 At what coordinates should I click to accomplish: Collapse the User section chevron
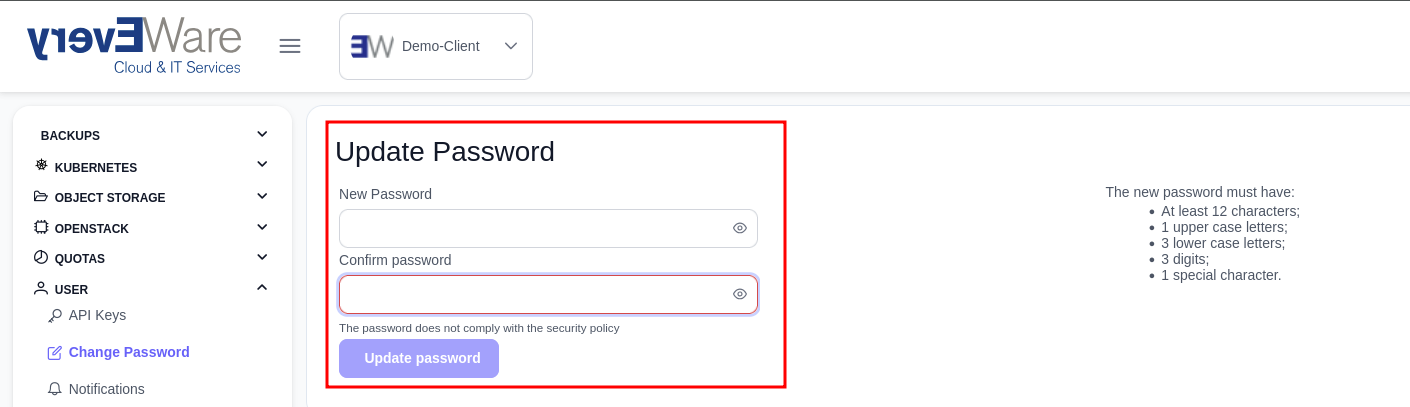(x=262, y=287)
